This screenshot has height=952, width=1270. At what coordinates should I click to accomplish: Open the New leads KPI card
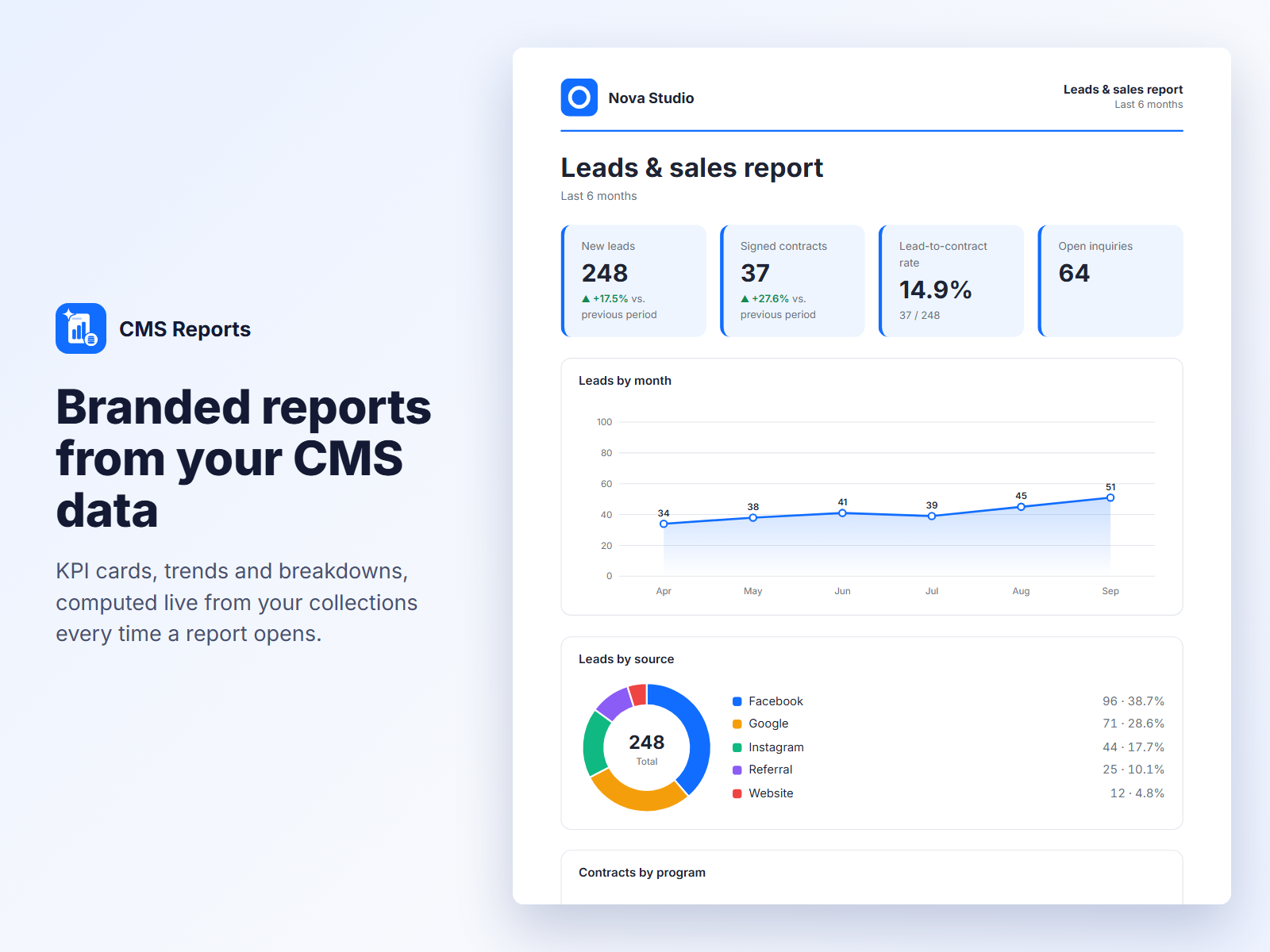click(x=633, y=281)
